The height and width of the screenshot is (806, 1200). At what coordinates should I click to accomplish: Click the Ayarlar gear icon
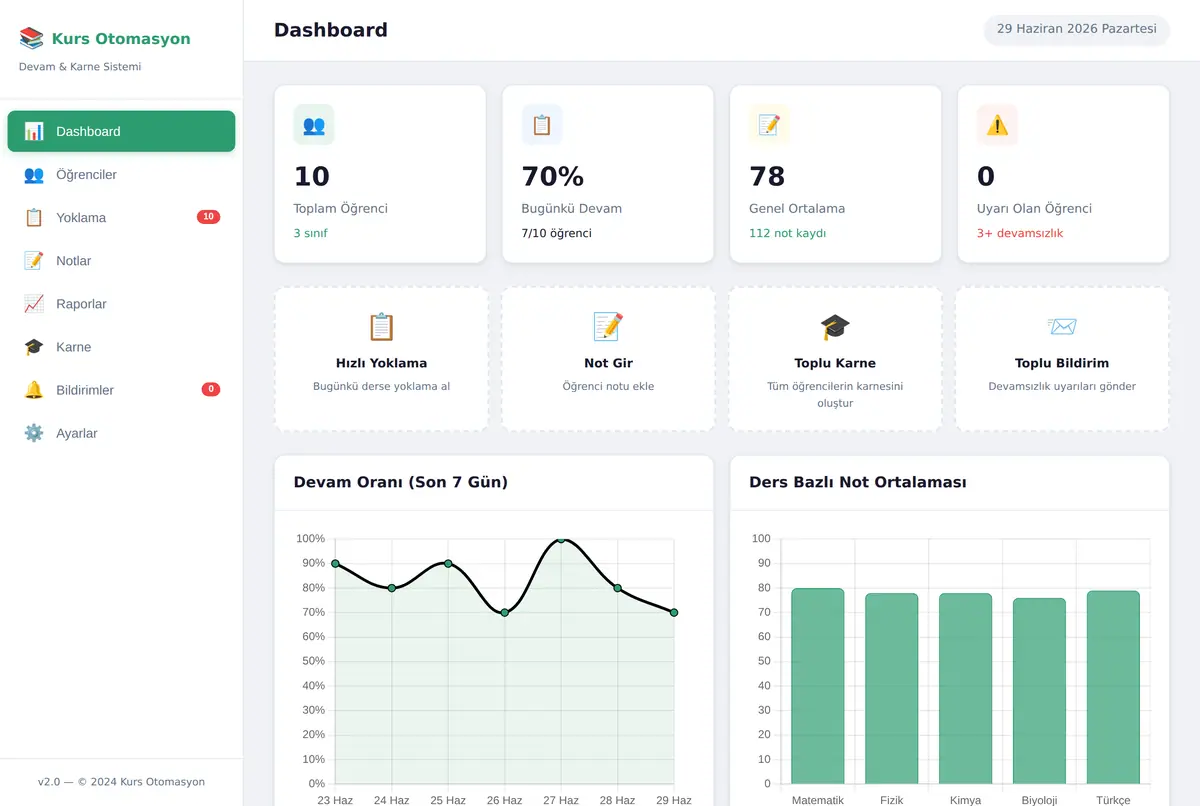(34, 433)
